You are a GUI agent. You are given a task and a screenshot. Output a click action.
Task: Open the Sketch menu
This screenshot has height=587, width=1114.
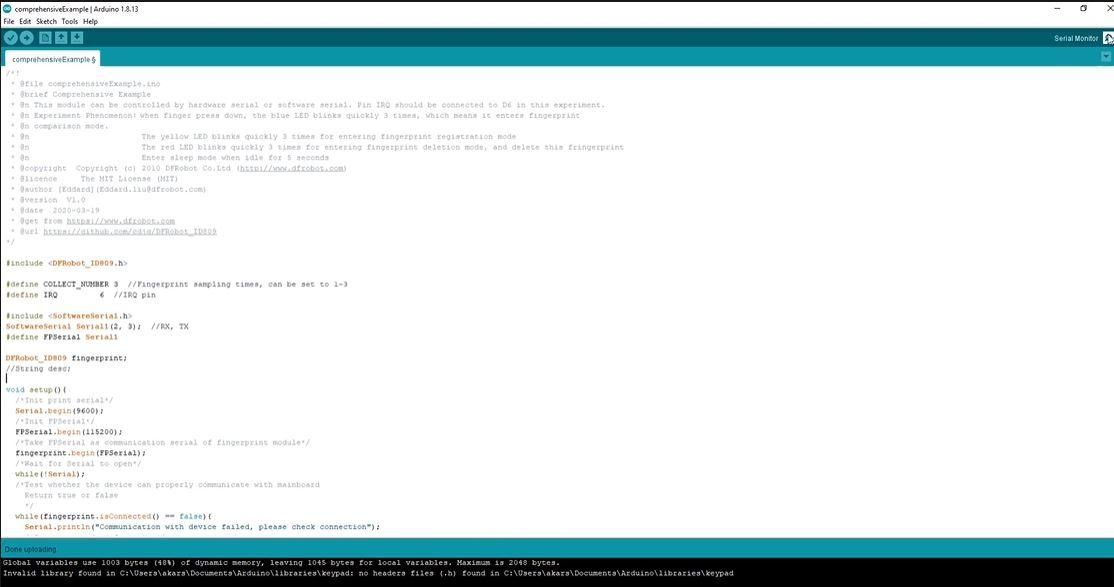[46, 20]
